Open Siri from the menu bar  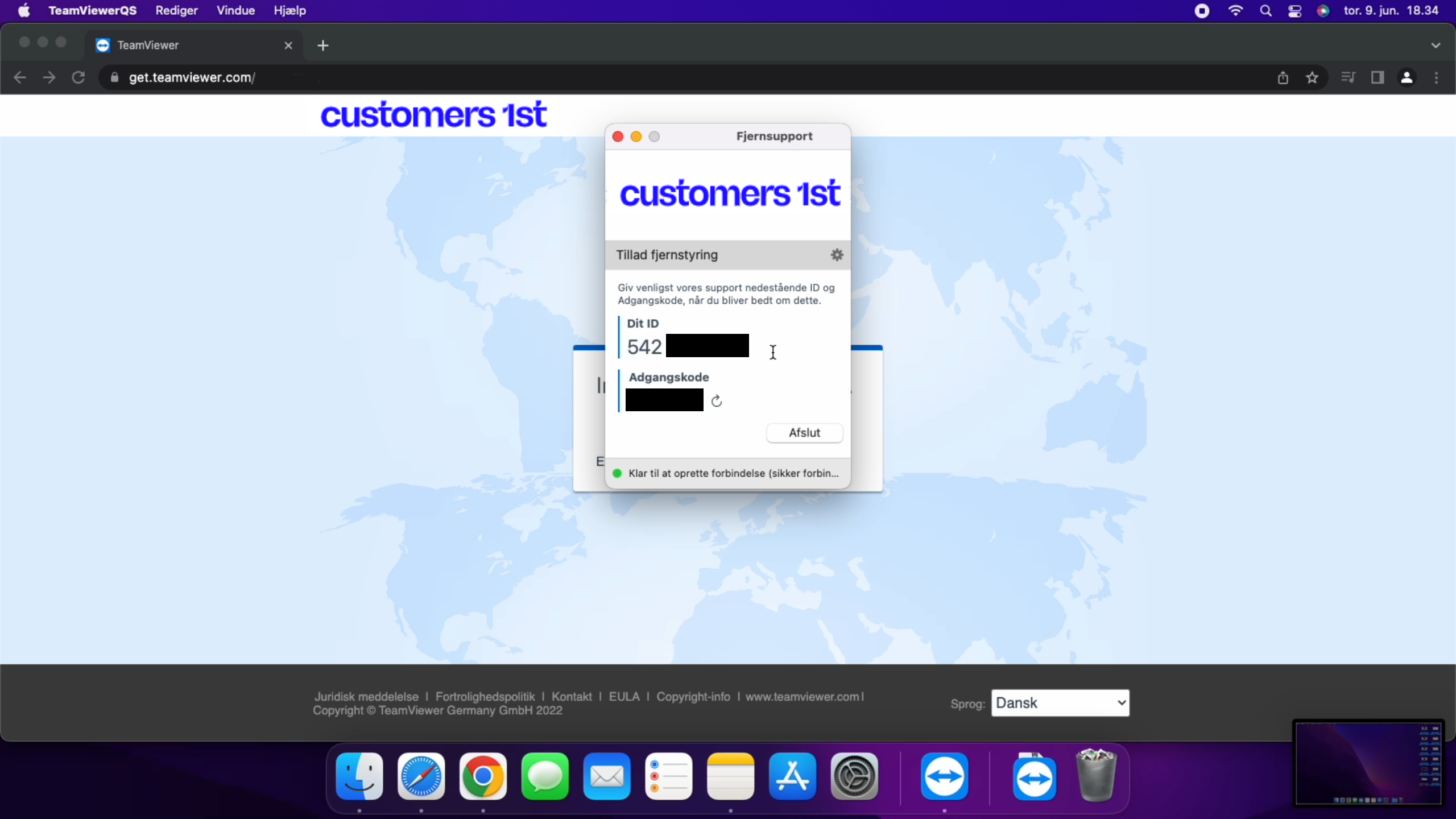(x=1323, y=11)
